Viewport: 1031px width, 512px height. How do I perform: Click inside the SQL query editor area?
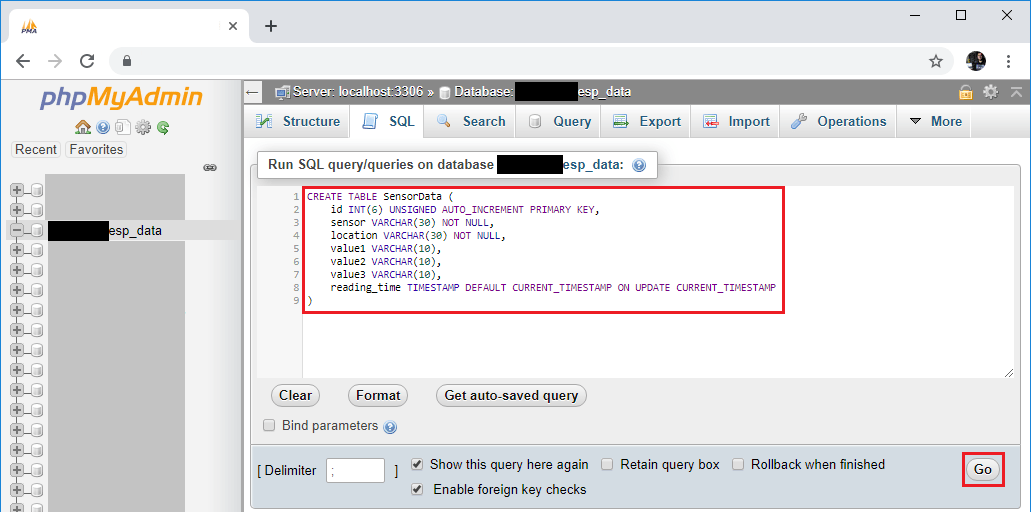click(x=658, y=283)
